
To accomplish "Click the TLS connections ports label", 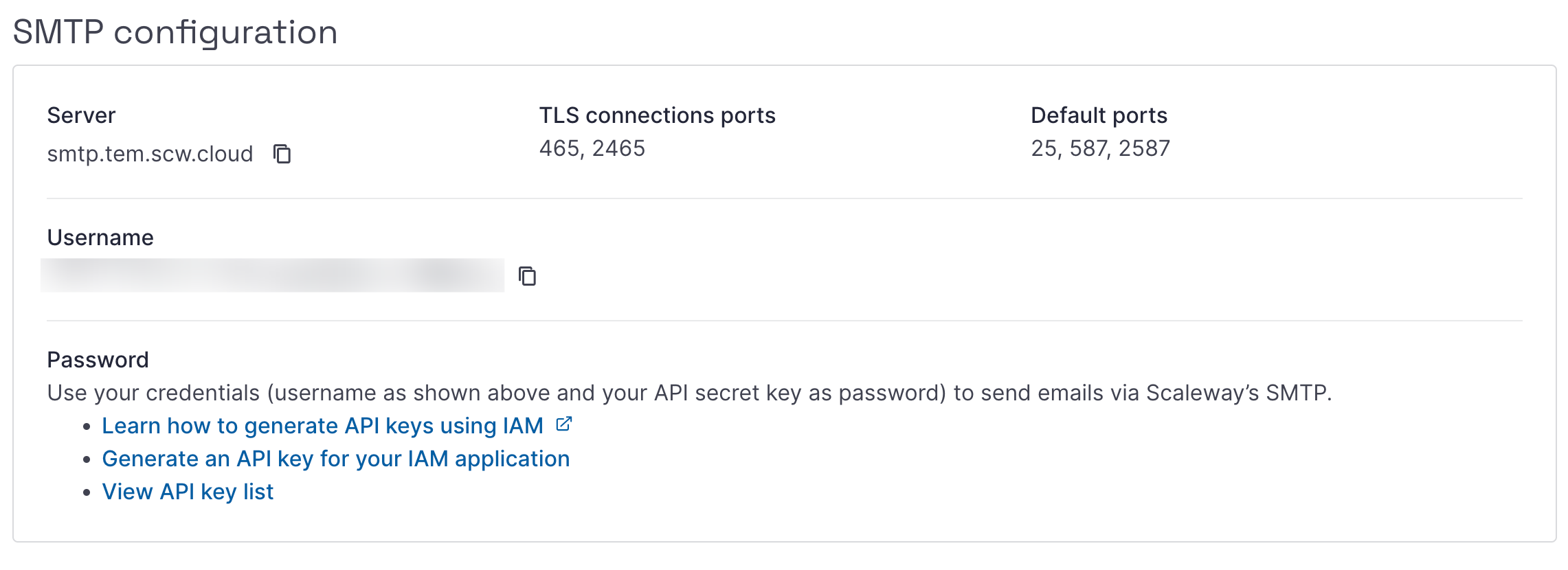I will 657,115.
